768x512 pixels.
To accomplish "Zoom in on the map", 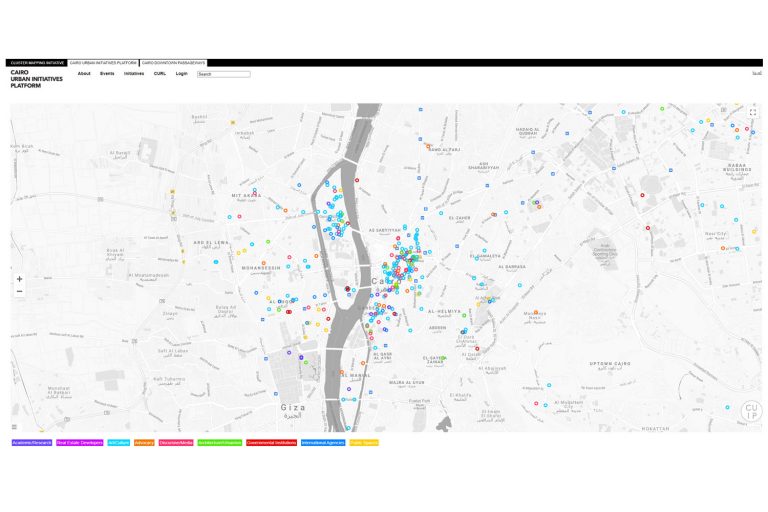I will [x=19, y=279].
